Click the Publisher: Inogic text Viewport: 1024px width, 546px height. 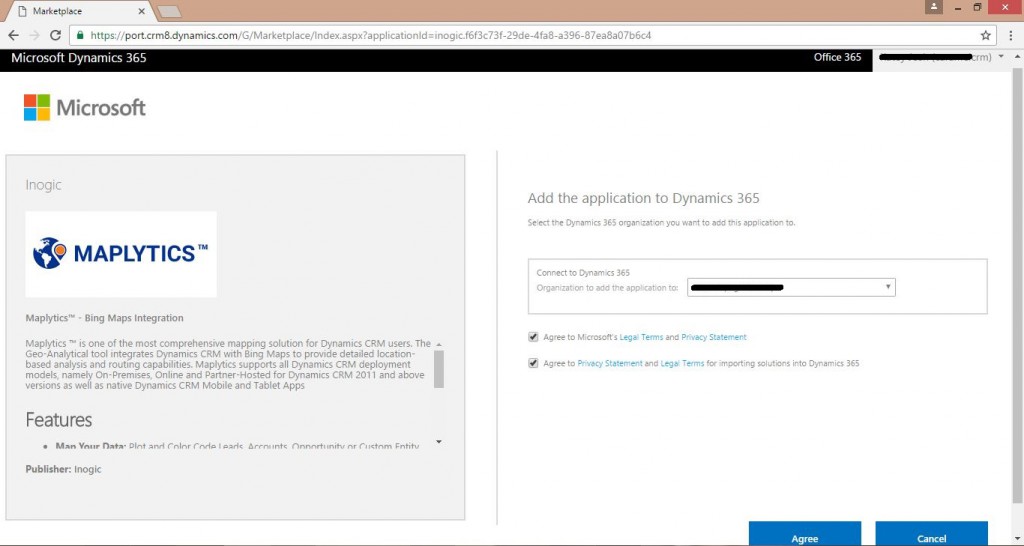pyautogui.click(x=63, y=469)
